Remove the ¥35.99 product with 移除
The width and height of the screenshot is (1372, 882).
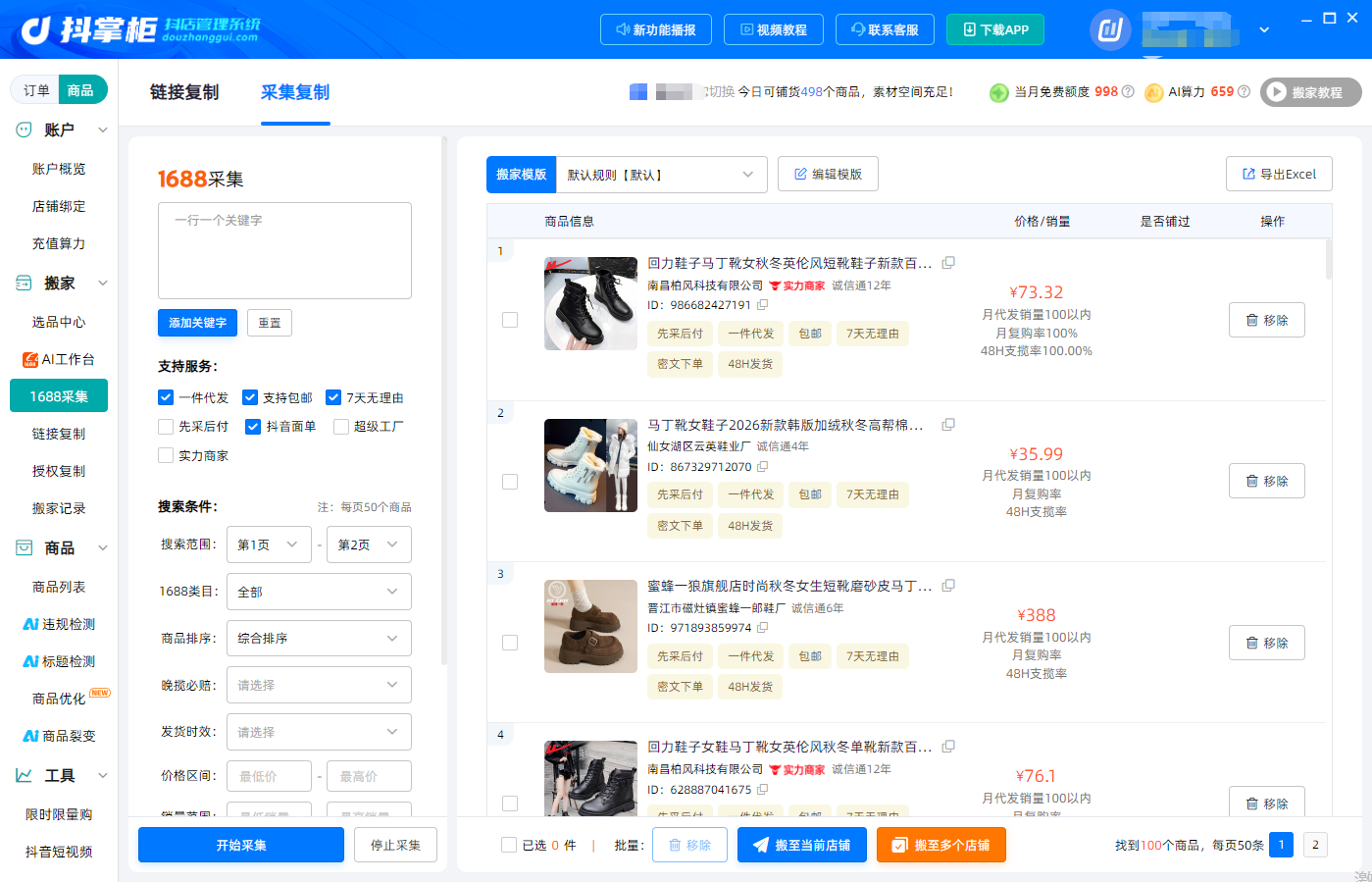point(1267,481)
